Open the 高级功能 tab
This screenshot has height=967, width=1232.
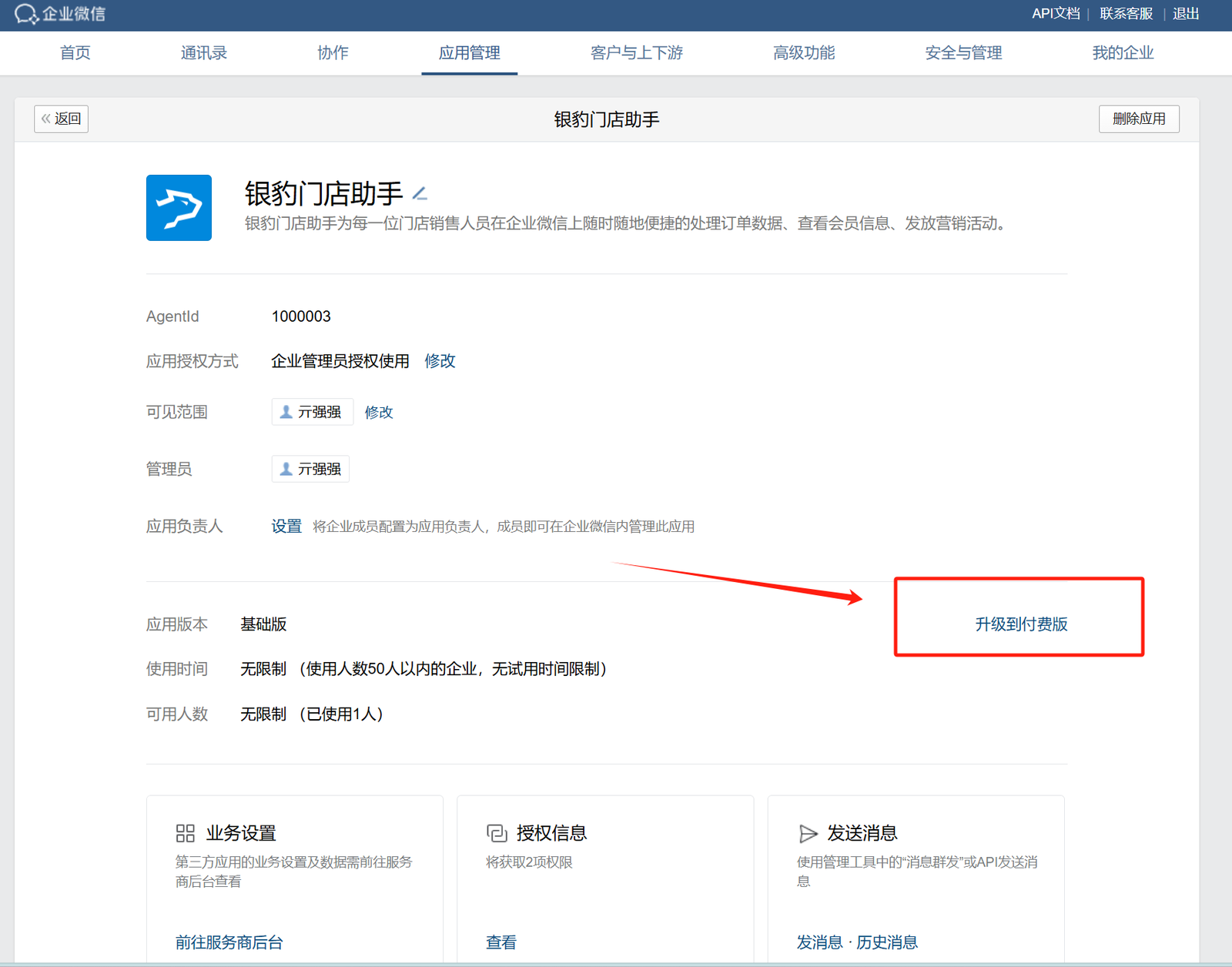pyautogui.click(x=804, y=52)
